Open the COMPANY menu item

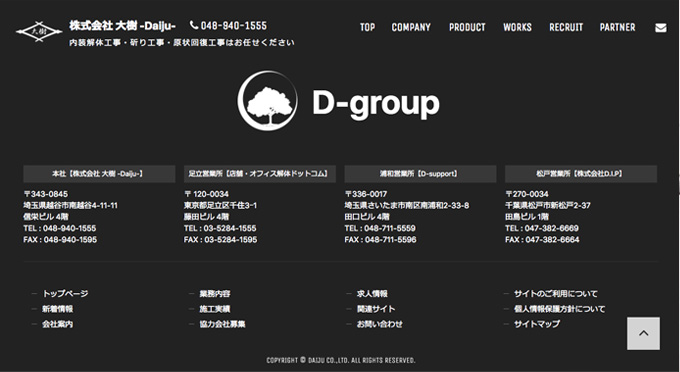(x=411, y=27)
